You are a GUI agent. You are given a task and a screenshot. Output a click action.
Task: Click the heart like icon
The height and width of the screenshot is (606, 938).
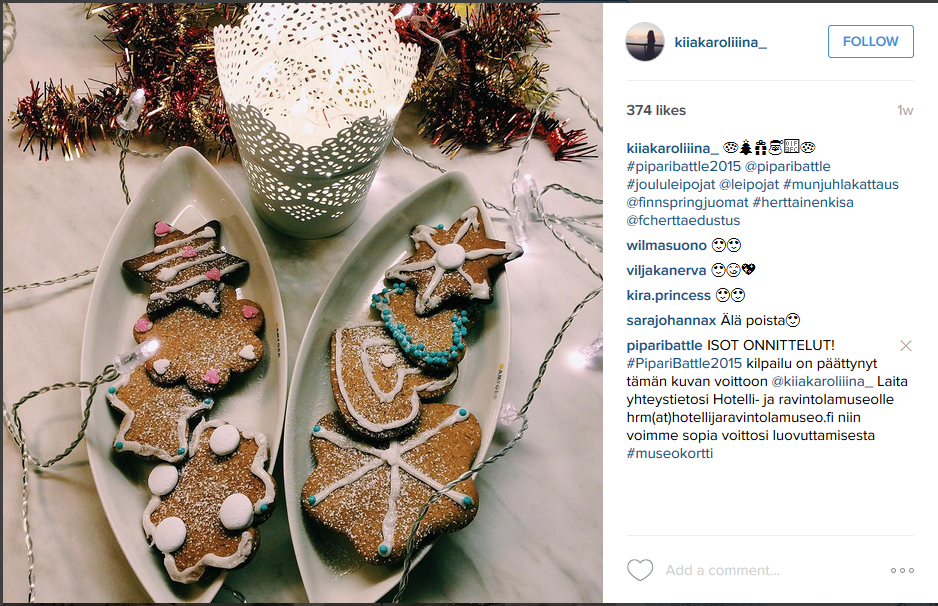click(x=639, y=570)
